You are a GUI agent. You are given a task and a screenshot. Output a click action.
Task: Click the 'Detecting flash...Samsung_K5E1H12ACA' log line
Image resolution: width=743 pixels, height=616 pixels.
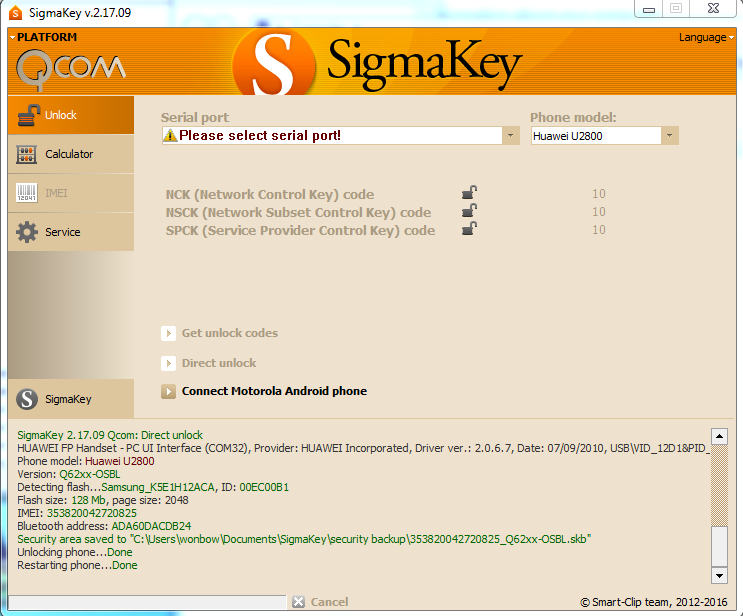click(x=153, y=487)
